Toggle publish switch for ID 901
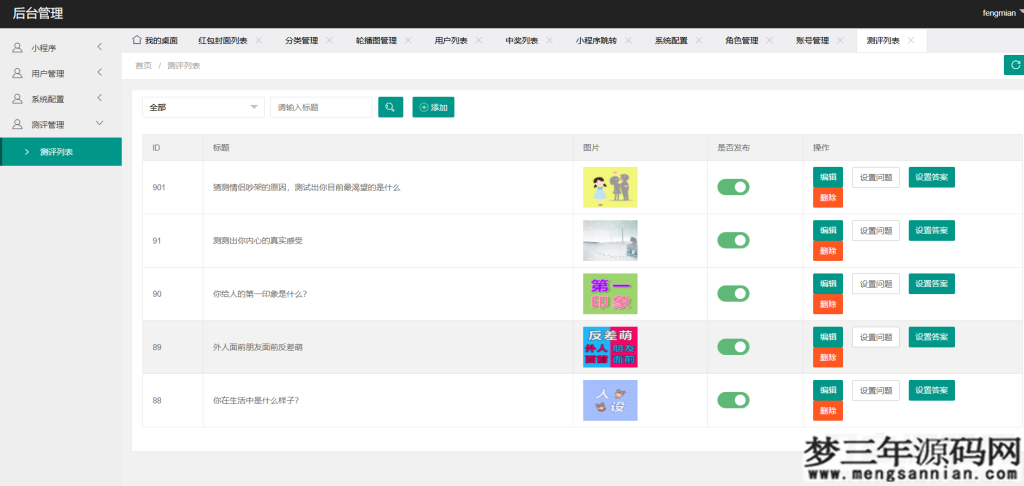 click(x=733, y=187)
